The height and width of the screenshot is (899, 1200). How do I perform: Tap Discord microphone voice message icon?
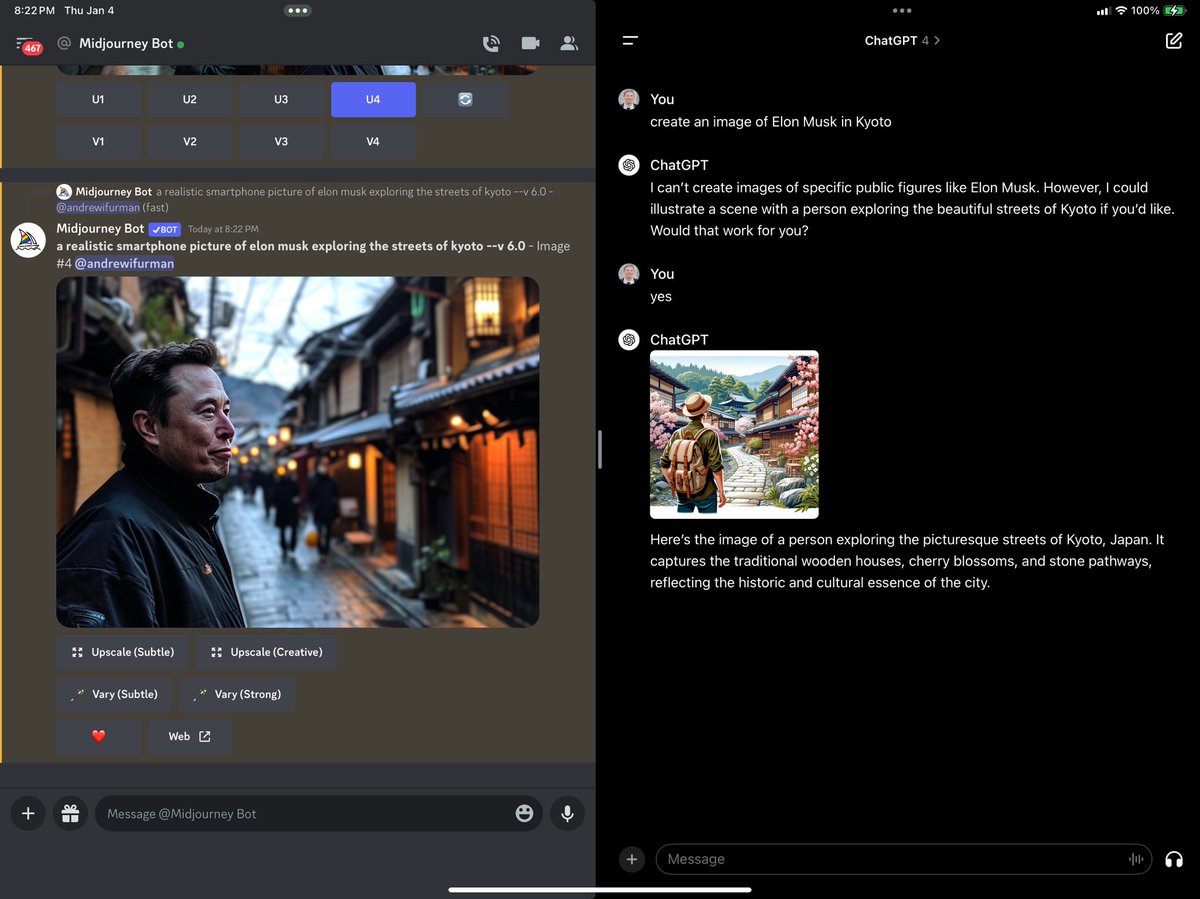click(567, 814)
